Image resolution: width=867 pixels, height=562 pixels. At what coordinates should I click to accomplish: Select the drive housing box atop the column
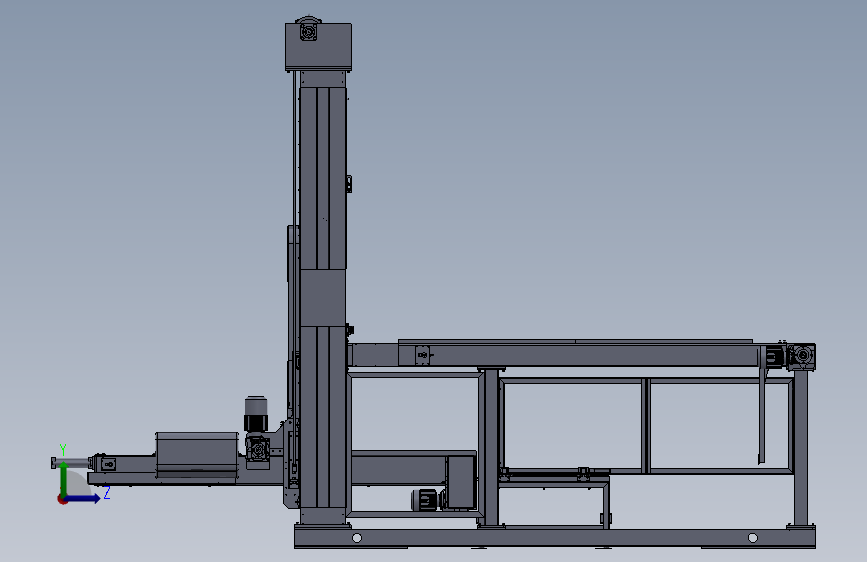tap(318, 47)
